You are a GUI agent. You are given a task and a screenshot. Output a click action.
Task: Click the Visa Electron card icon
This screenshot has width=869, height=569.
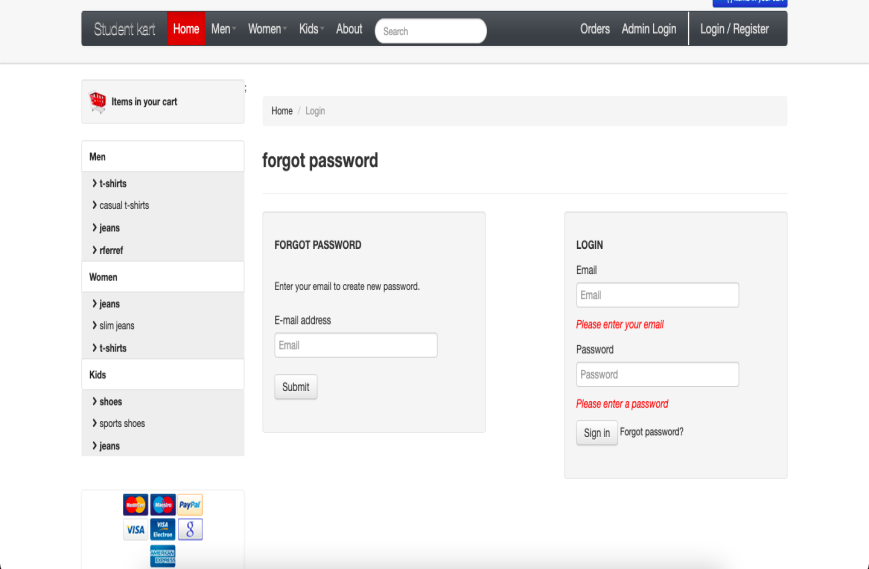point(162,529)
